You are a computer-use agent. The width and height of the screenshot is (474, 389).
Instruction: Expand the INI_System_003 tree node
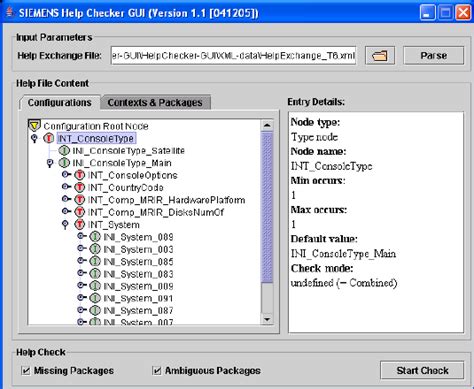82,249
